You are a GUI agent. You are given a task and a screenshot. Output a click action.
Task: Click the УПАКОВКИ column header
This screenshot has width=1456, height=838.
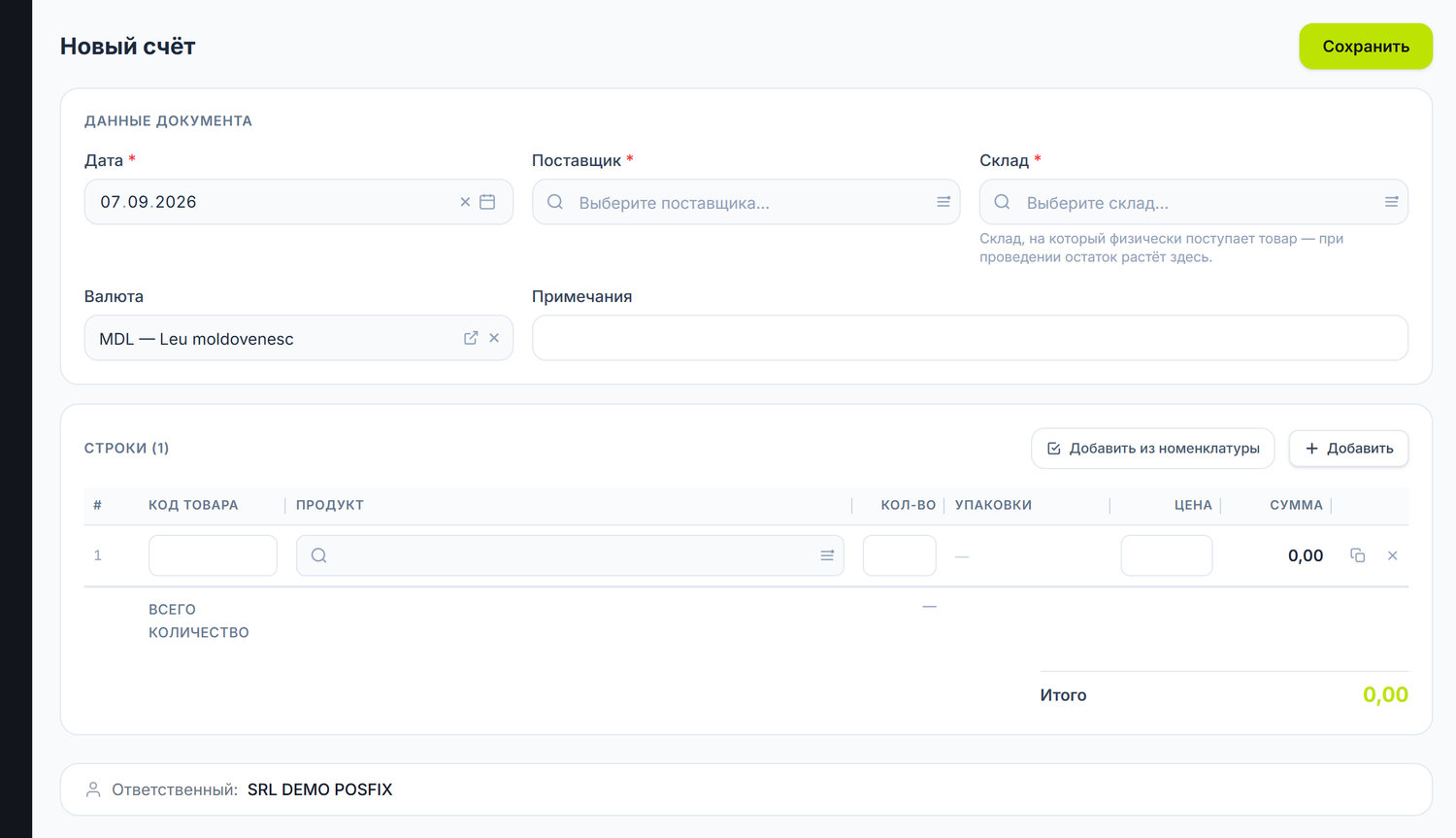993,505
